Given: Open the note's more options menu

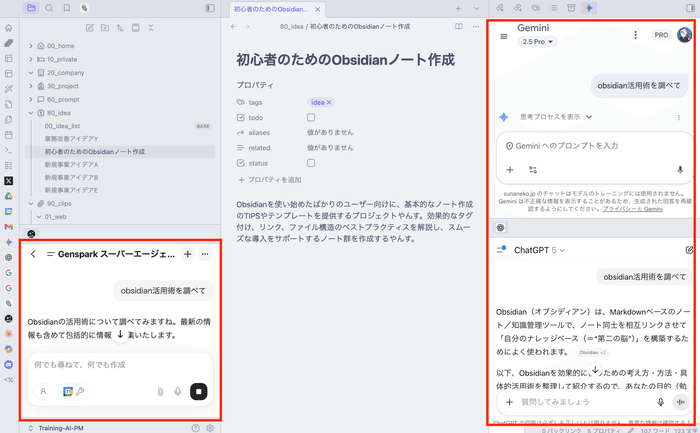Looking at the screenshot, I should click(x=476, y=26).
